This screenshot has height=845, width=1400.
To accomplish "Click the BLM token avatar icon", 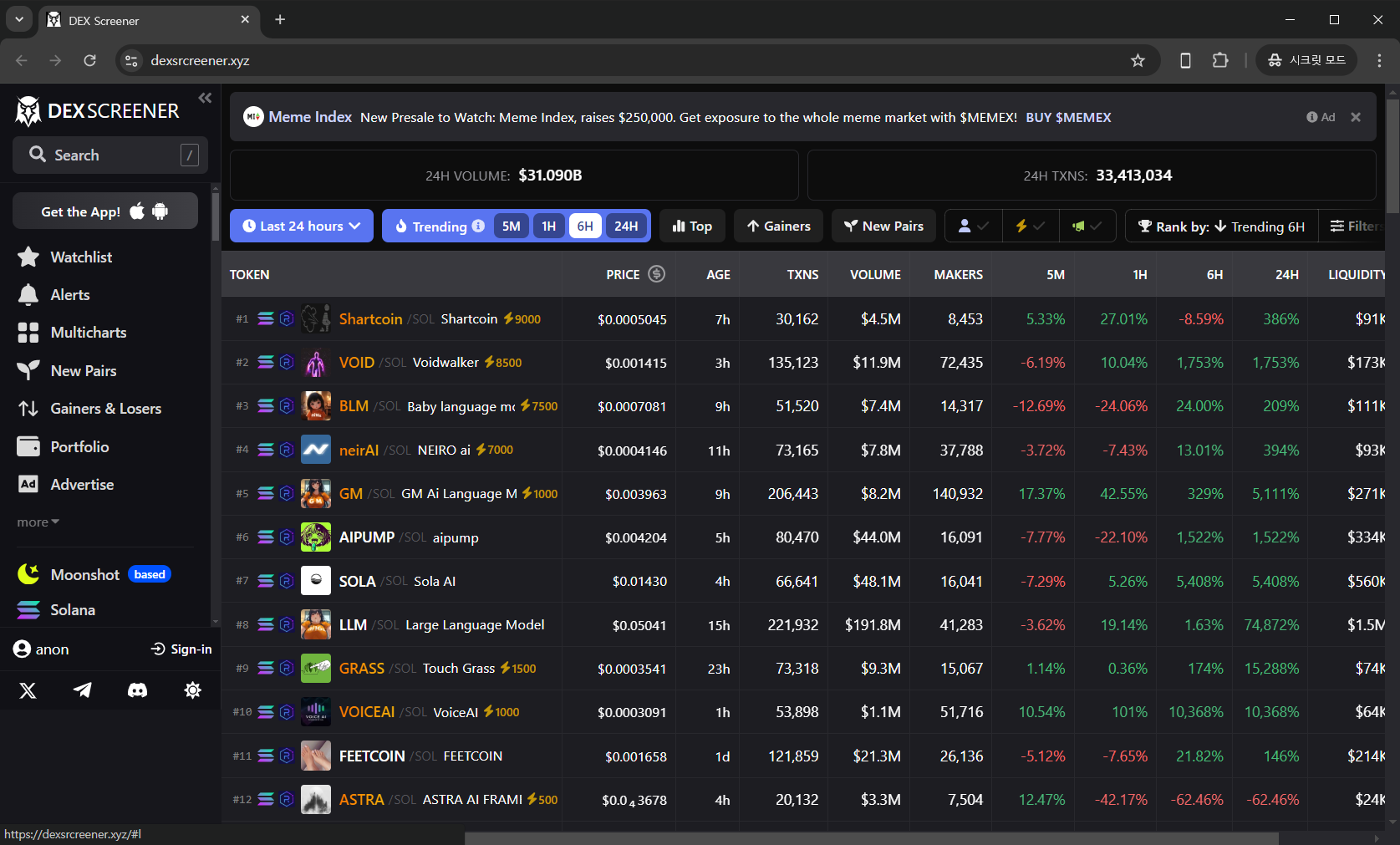I will [x=316, y=406].
